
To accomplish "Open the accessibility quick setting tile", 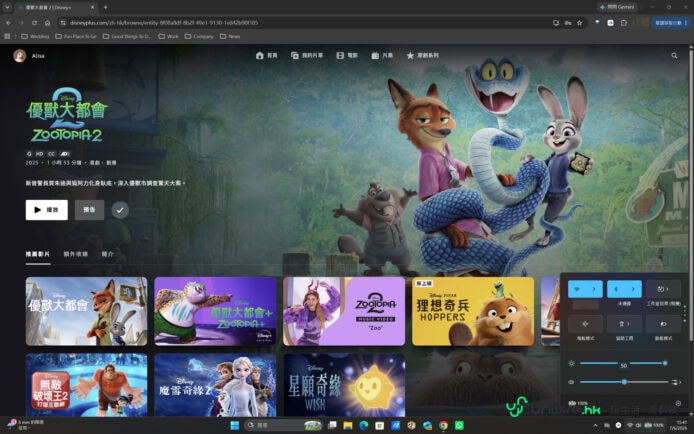I will (624, 324).
